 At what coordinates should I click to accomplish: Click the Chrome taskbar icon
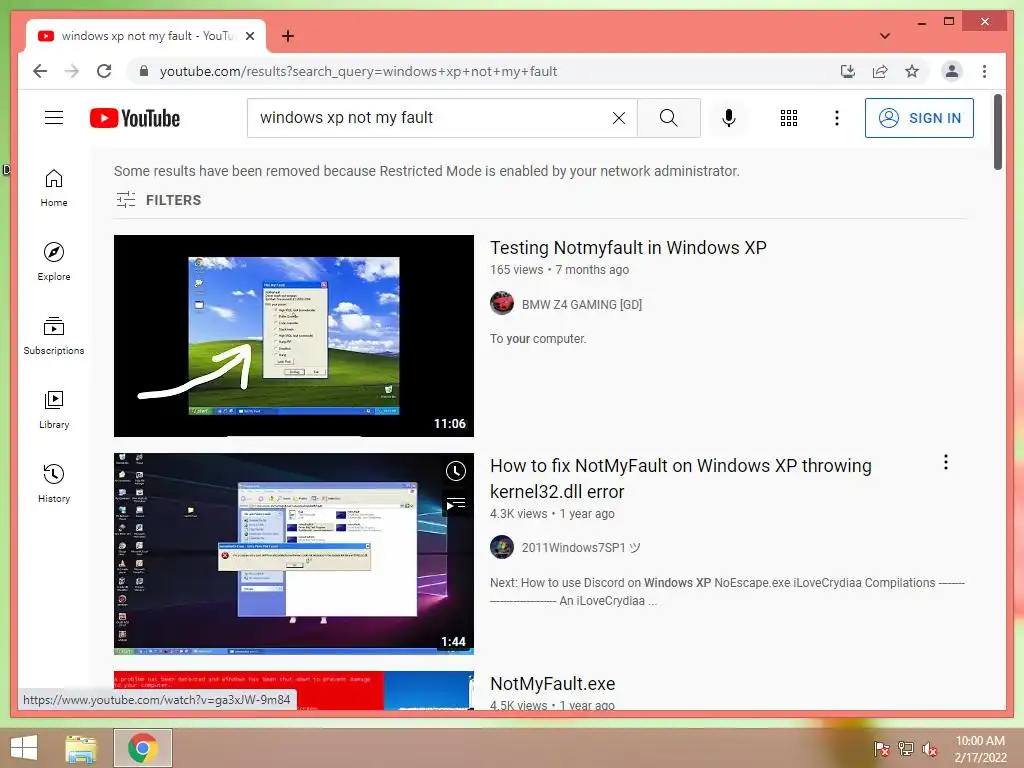142,748
